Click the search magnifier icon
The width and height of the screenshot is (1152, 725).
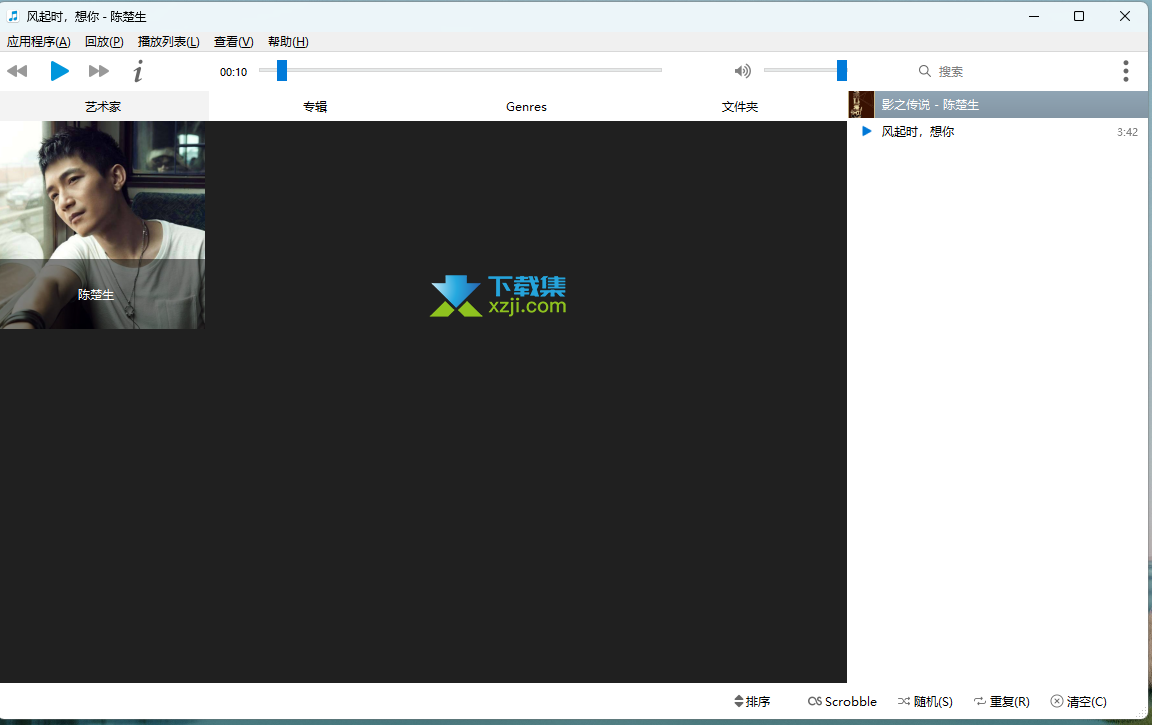[924, 71]
